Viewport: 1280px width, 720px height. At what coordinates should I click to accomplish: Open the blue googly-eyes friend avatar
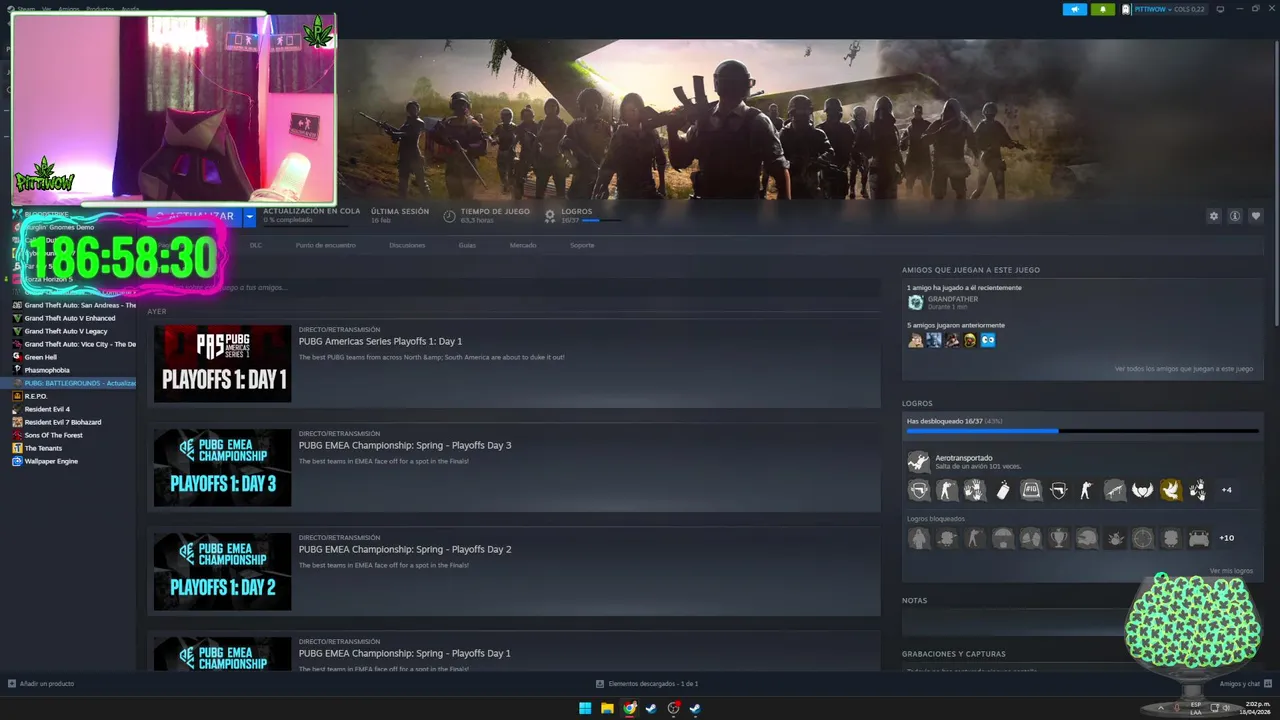[988, 340]
